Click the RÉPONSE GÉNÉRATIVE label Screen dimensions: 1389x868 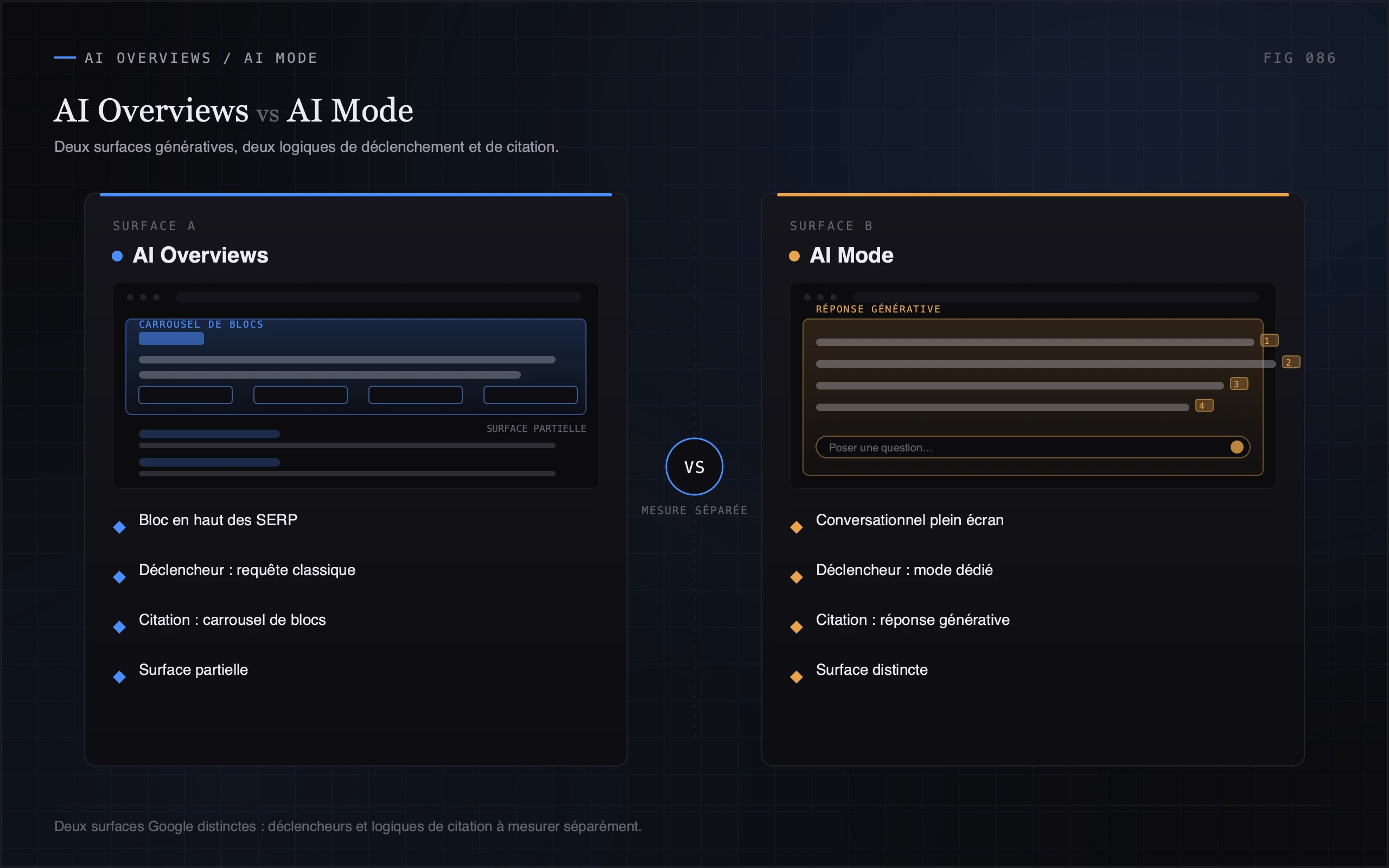pyautogui.click(x=877, y=309)
